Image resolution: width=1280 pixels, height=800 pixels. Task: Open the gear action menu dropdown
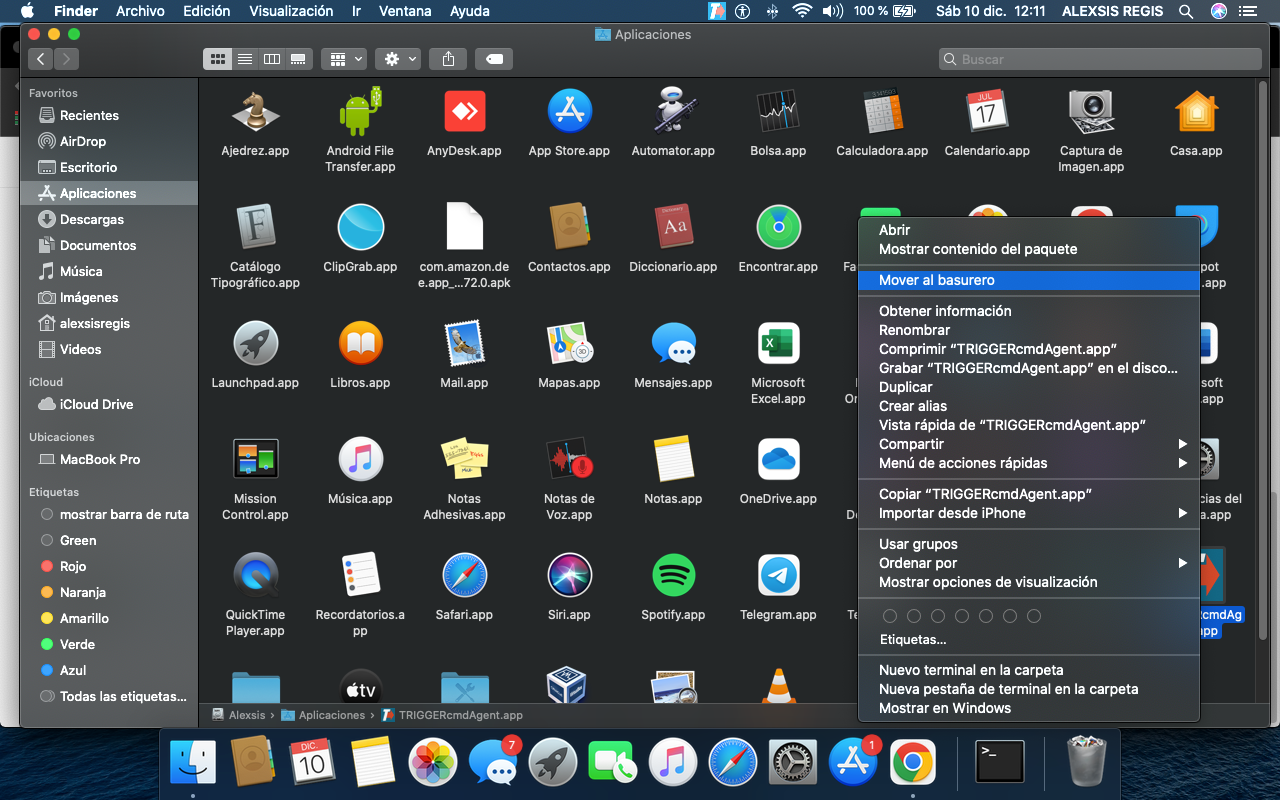398,59
